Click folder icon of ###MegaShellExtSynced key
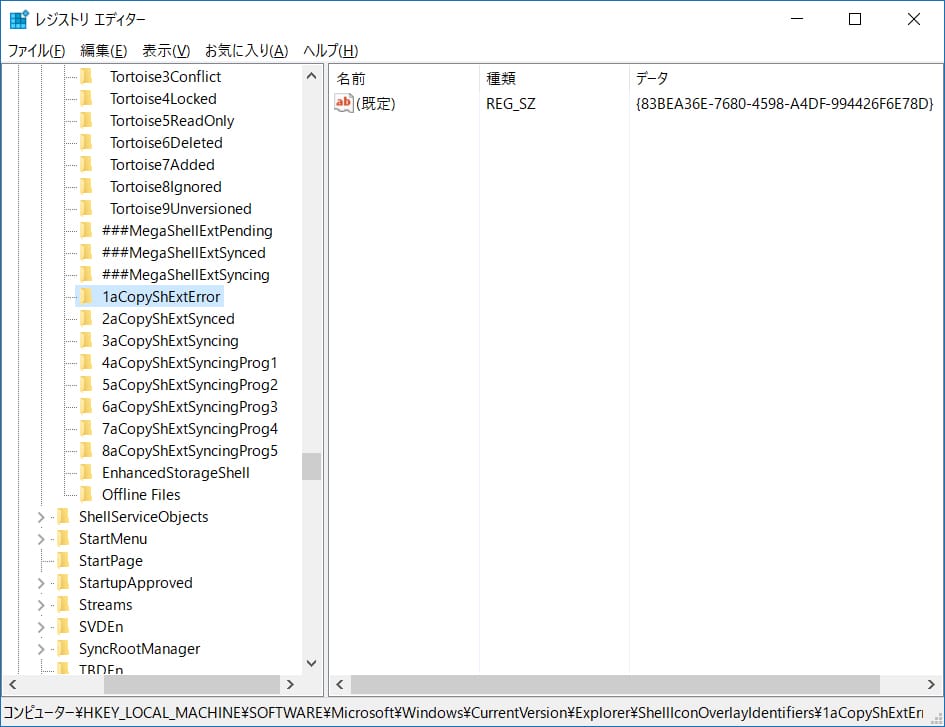 pyautogui.click(x=87, y=253)
